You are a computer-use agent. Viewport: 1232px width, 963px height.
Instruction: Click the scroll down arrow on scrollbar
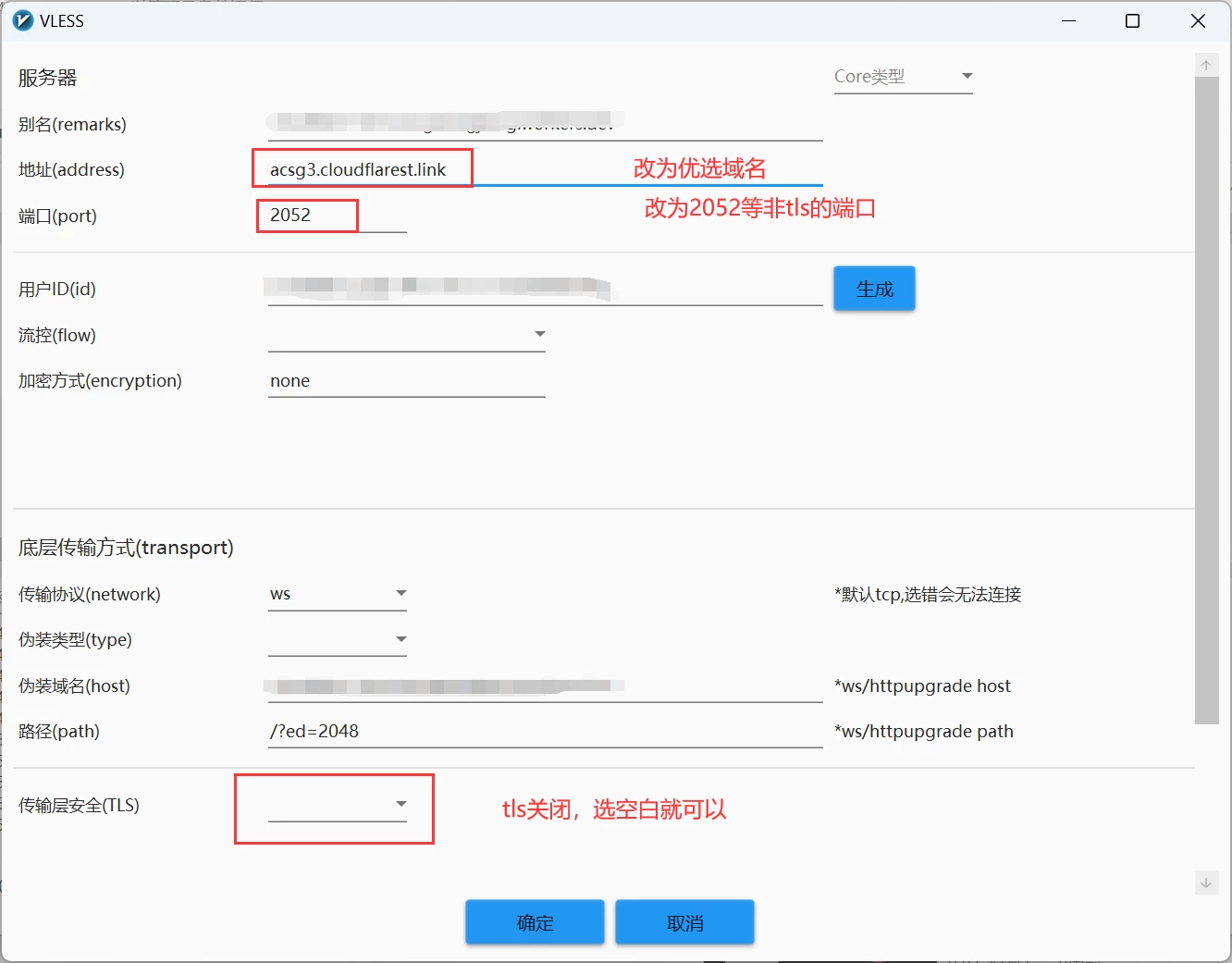pyautogui.click(x=1206, y=883)
